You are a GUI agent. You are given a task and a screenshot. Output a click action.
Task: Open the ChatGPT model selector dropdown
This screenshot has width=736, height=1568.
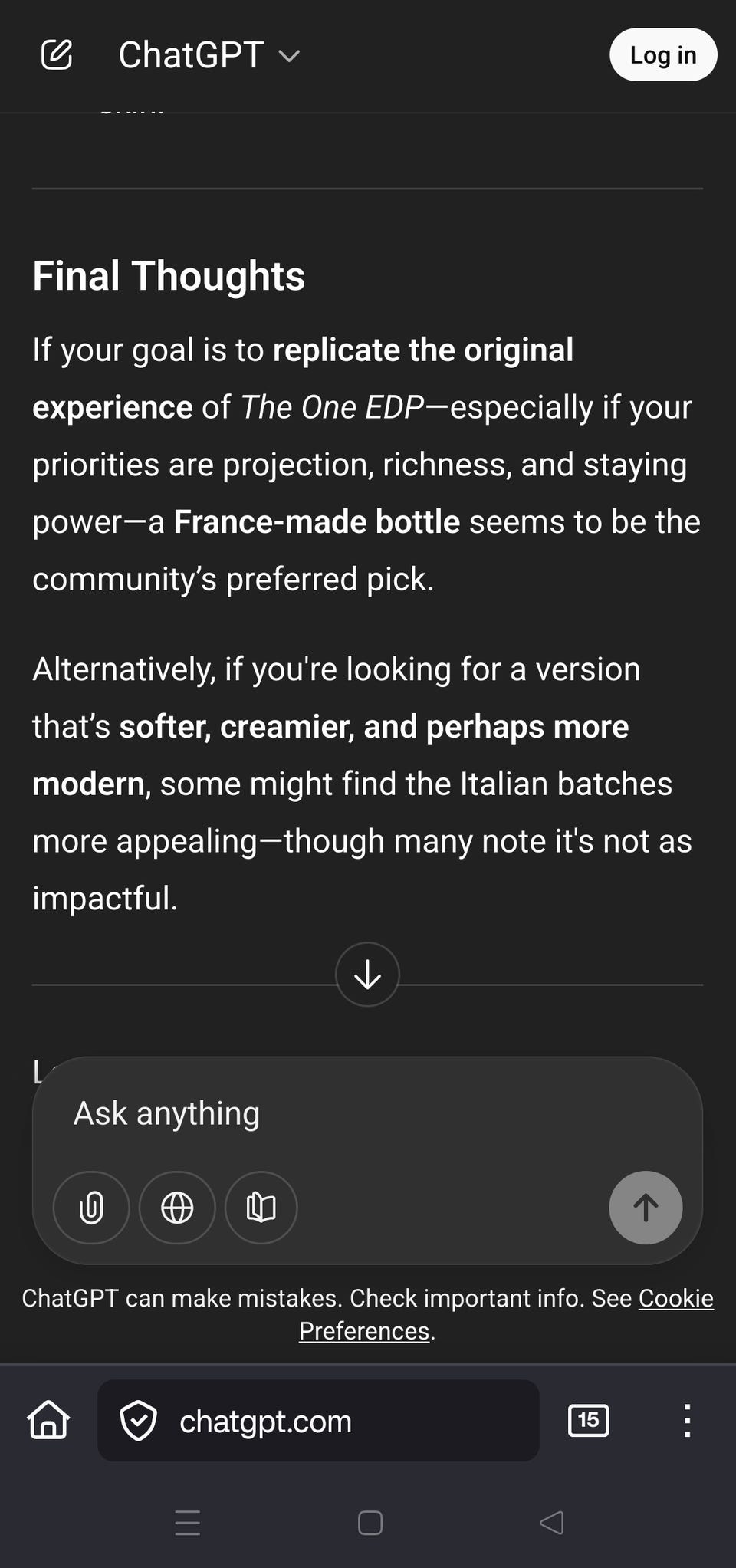click(x=192, y=55)
